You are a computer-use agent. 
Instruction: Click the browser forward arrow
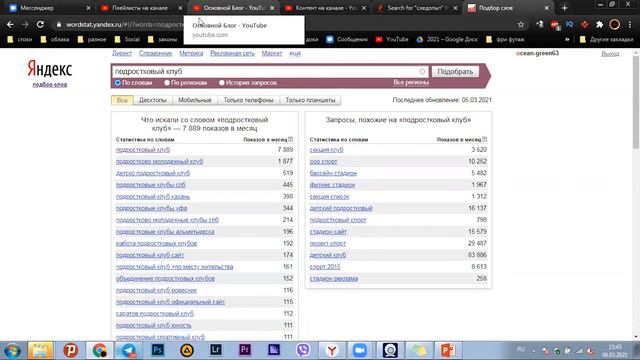coord(25,24)
